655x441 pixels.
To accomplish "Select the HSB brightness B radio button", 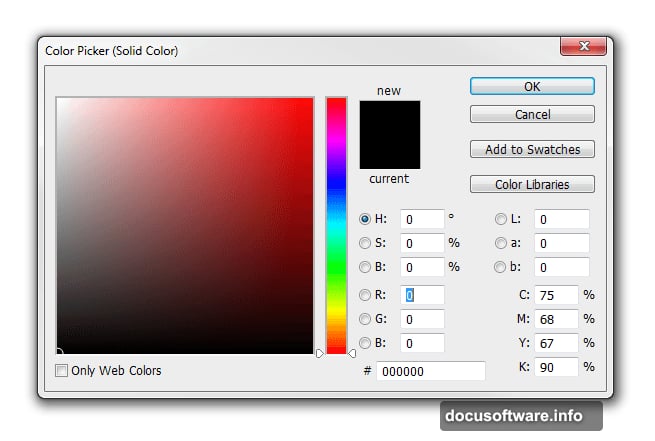I will pyautogui.click(x=365, y=267).
